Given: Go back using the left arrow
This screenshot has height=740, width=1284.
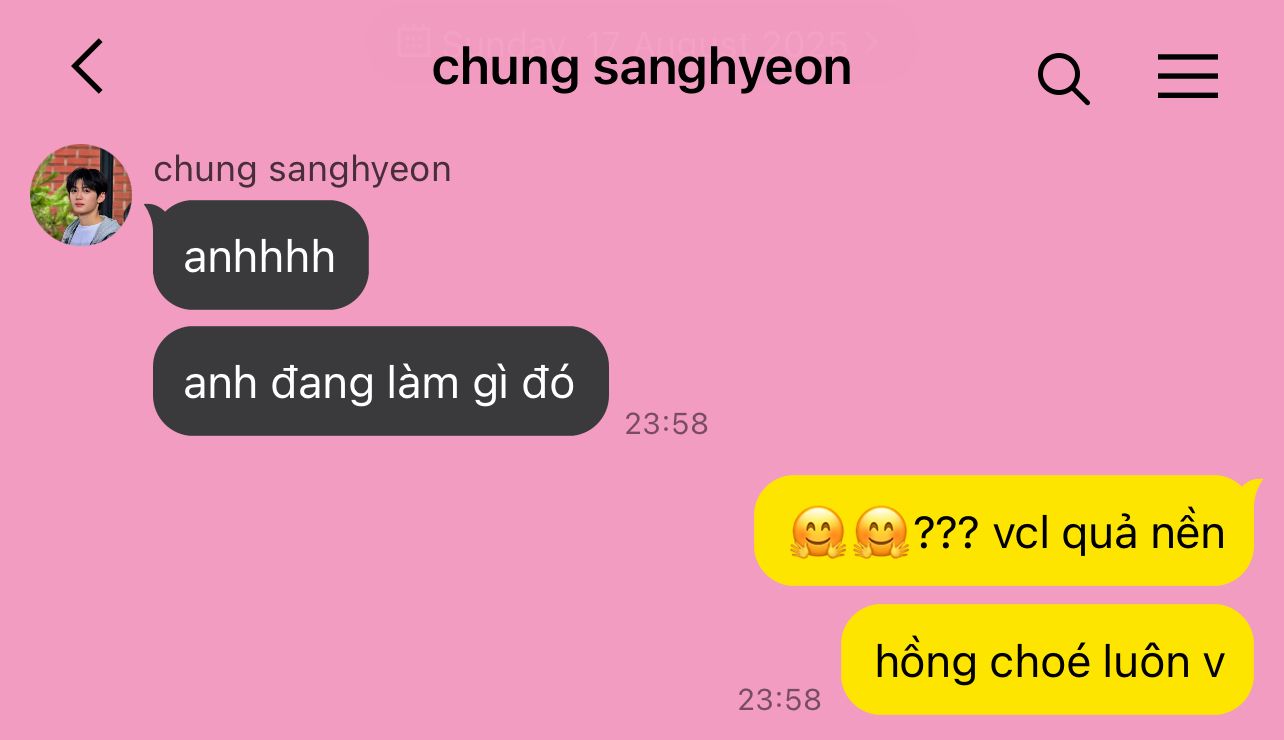Looking at the screenshot, I should pos(87,67).
